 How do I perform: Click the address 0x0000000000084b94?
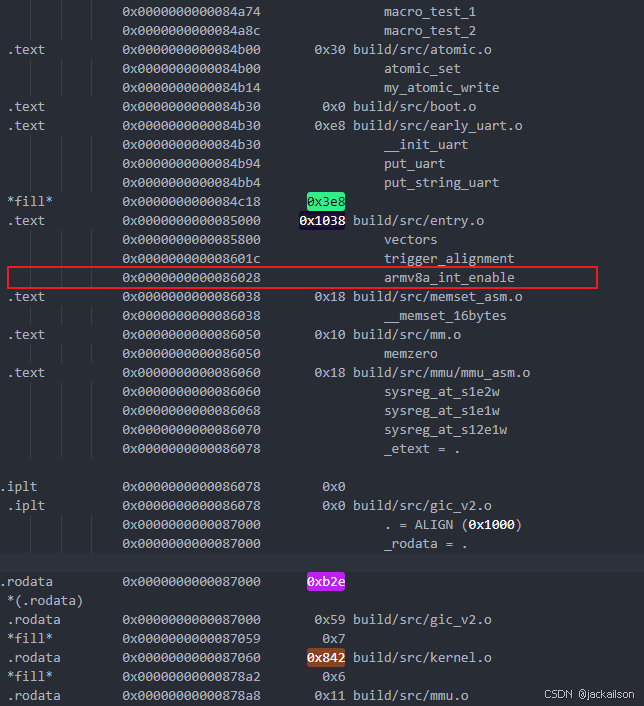[x=191, y=163]
